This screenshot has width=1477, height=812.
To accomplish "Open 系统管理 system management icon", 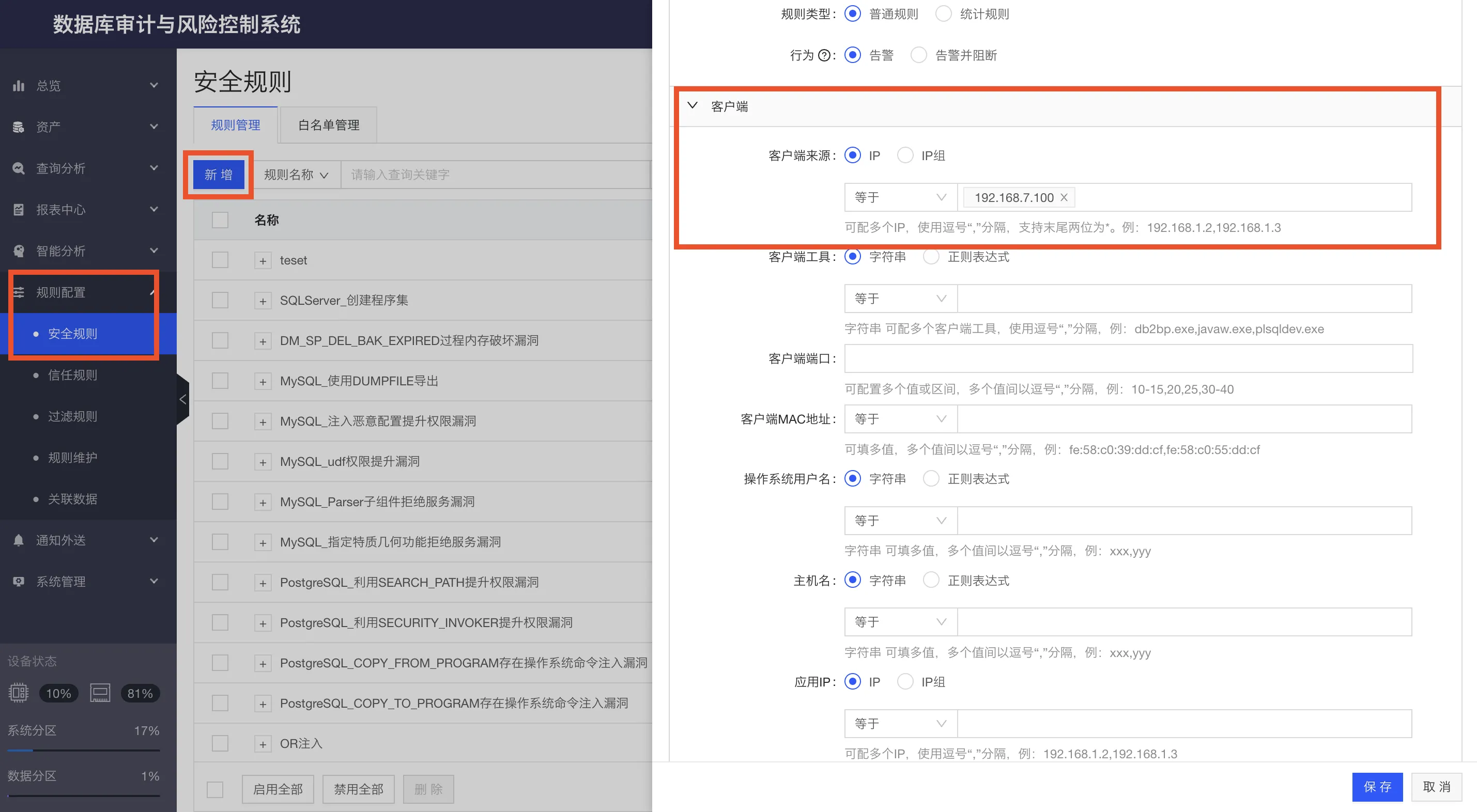I will coord(19,581).
